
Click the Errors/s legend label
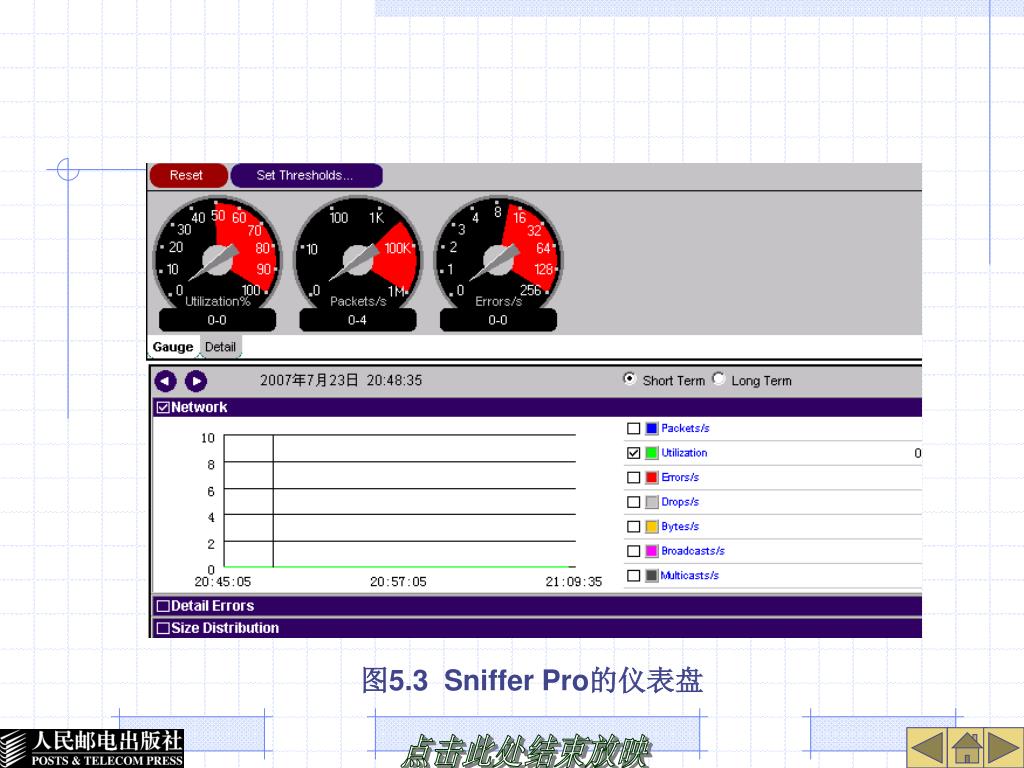point(680,477)
